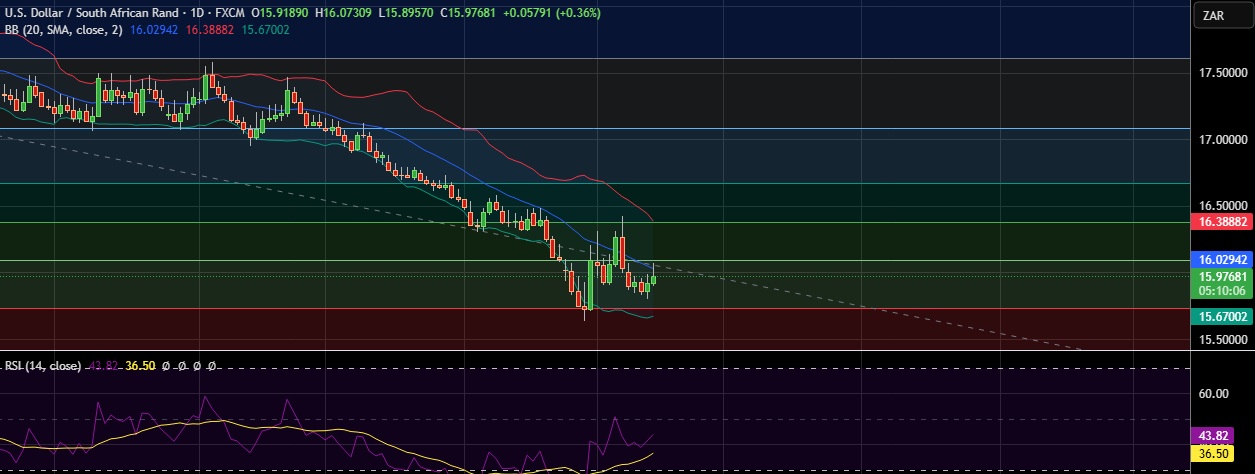Click the teal BB lower value 15.67002 in legend
This screenshot has height=474, width=1255.
point(265,30)
